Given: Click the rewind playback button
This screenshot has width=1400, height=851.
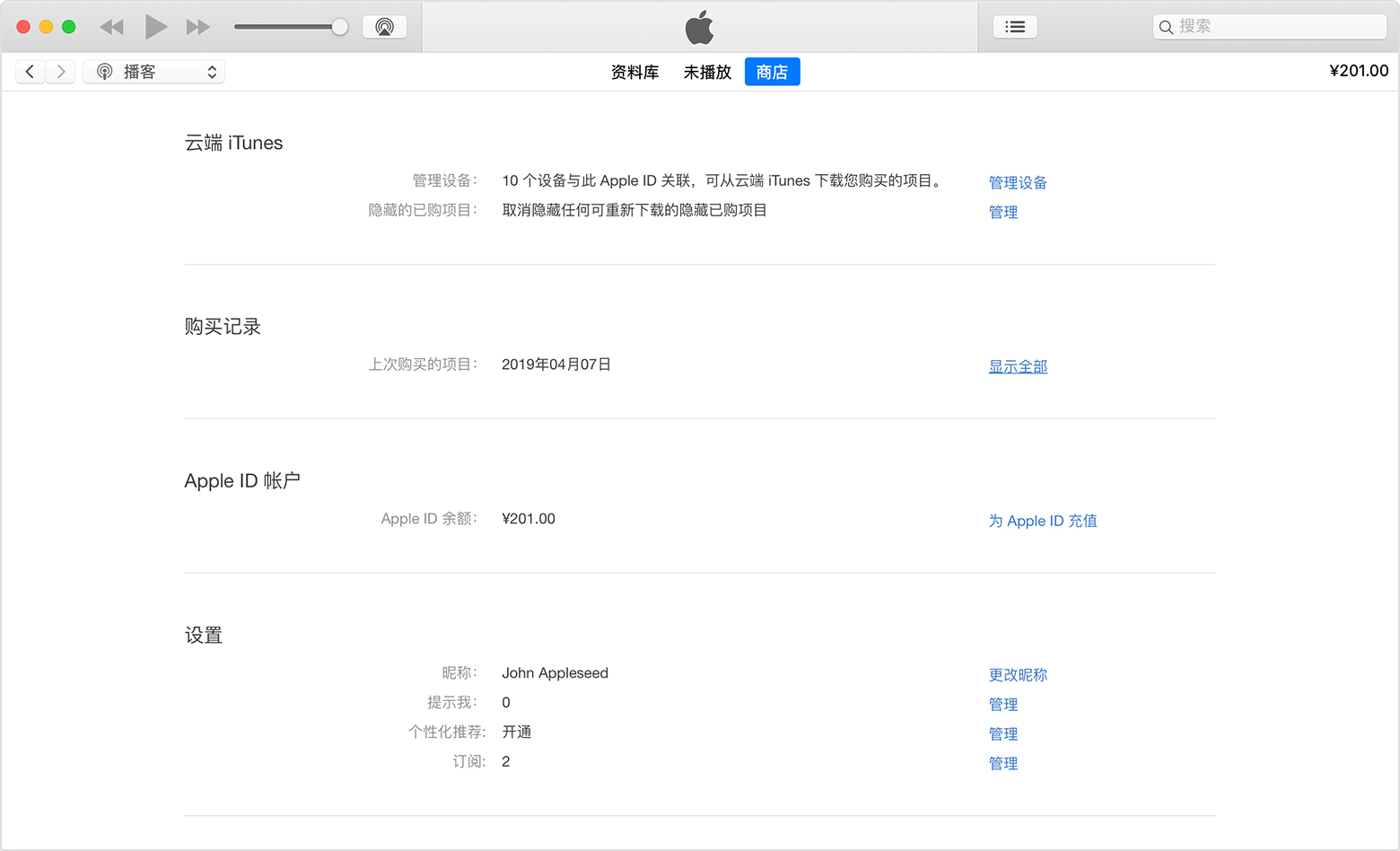Looking at the screenshot, I should (x=111, y=27).
